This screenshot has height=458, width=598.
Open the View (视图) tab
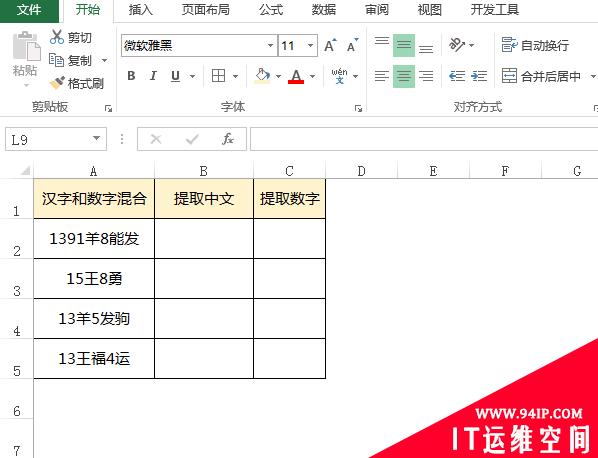point(430,10)
